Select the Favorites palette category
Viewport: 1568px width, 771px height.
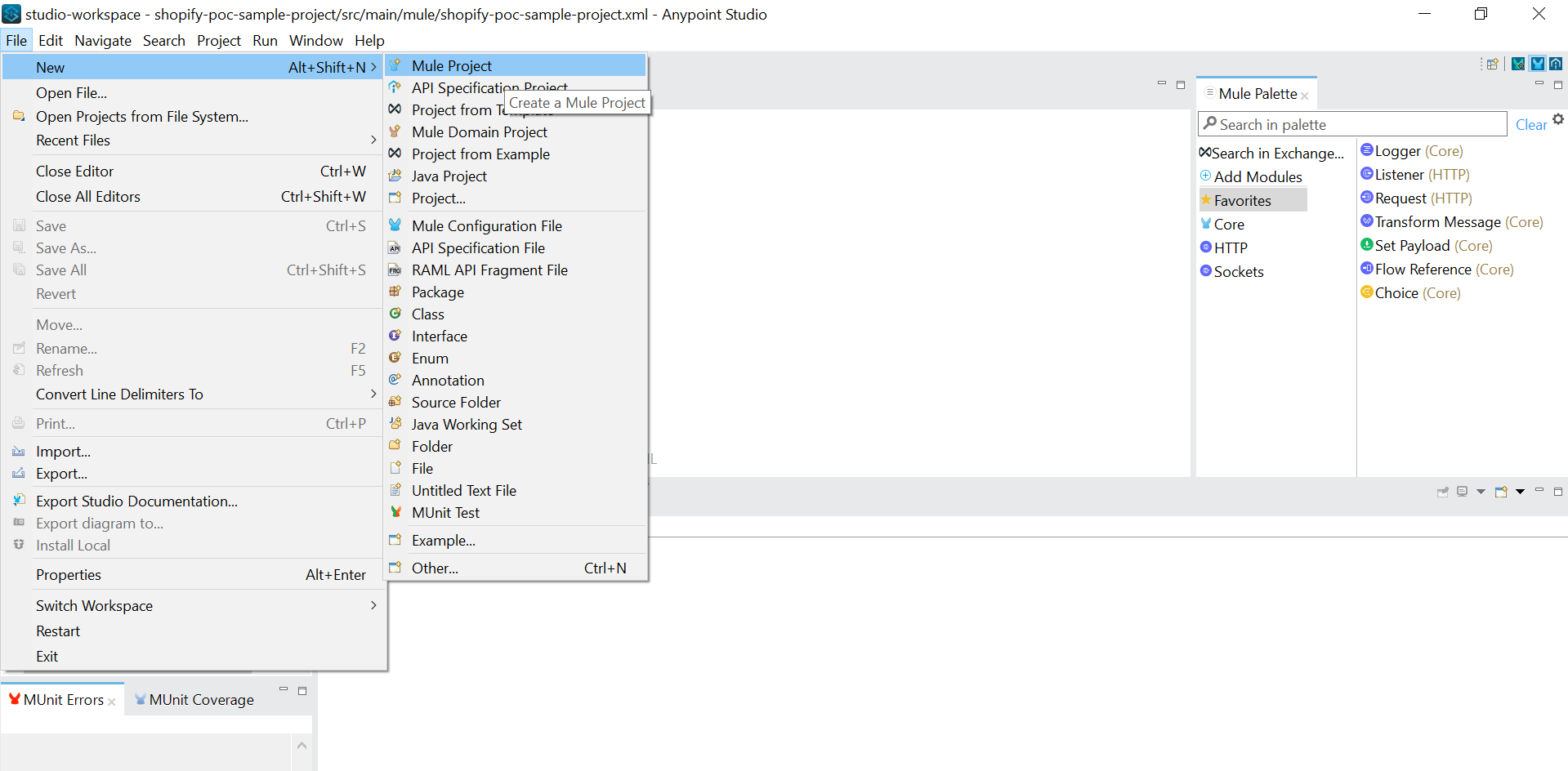pos(1253,200)
